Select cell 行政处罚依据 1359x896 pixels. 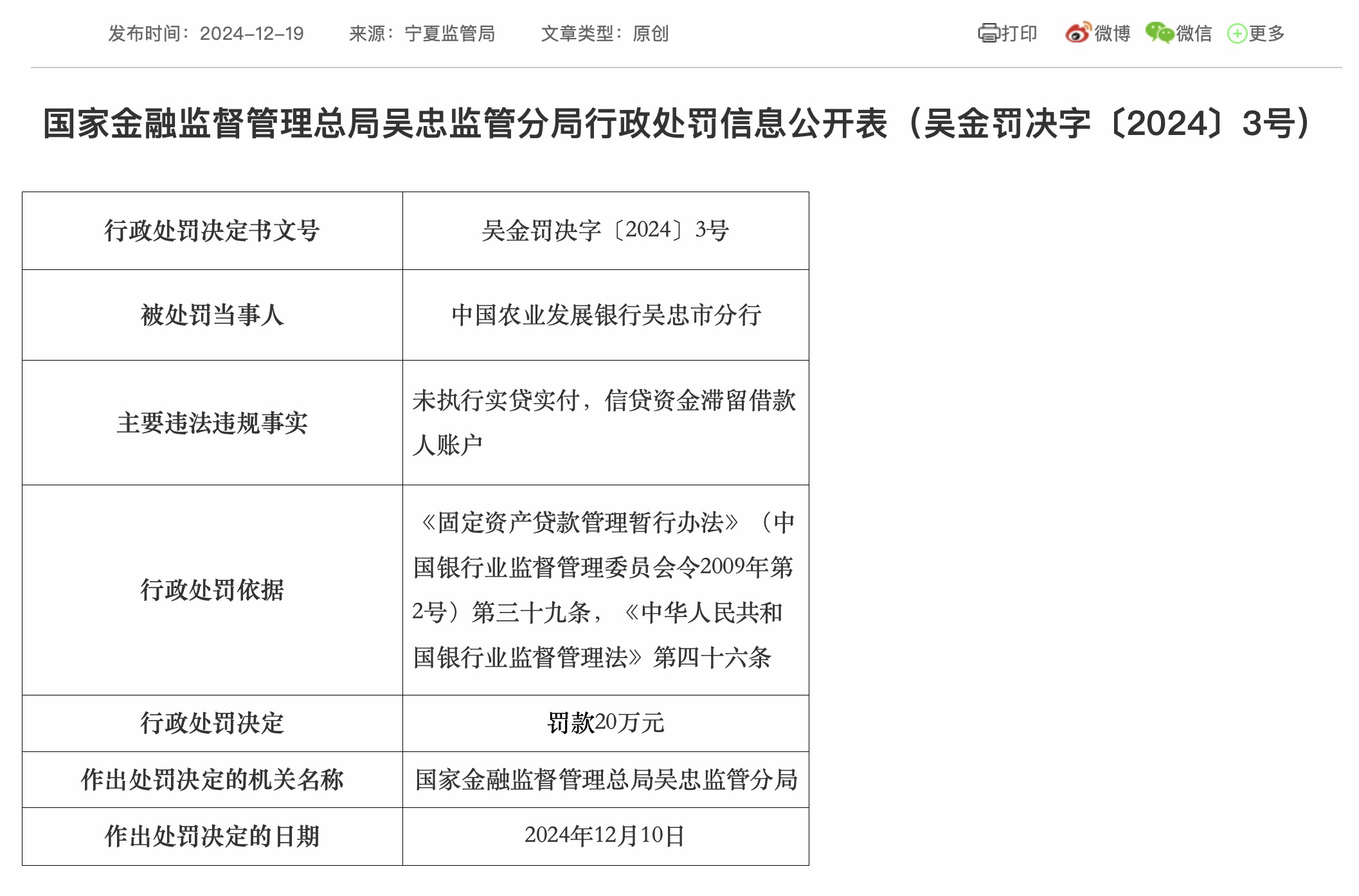pos(212,590)
